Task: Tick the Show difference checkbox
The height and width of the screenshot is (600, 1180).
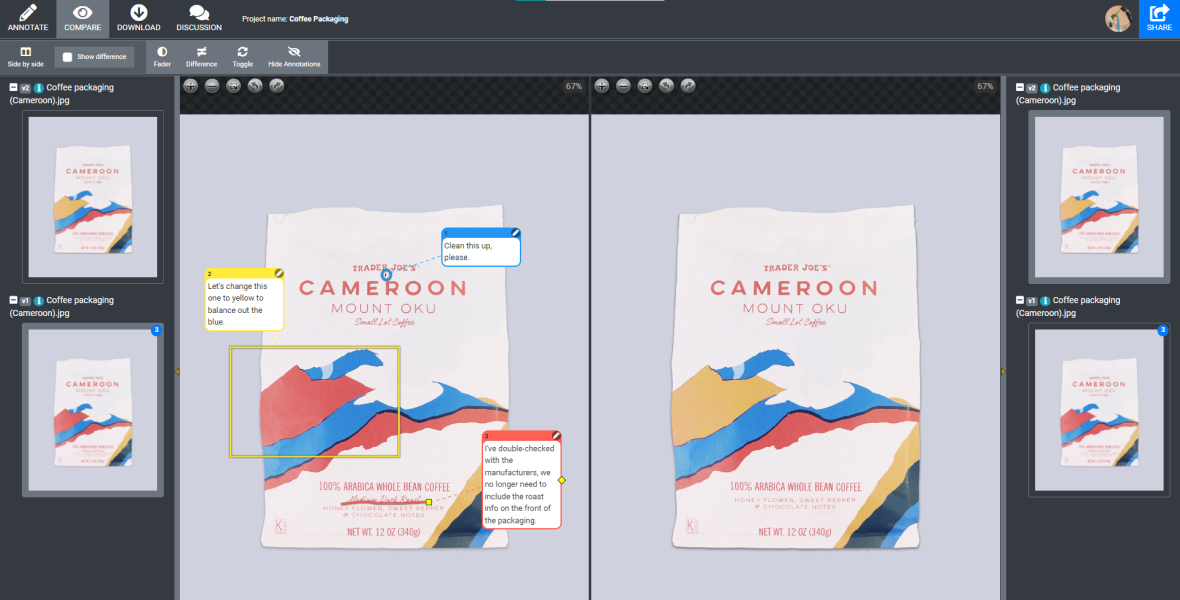Action: (68, 57)
